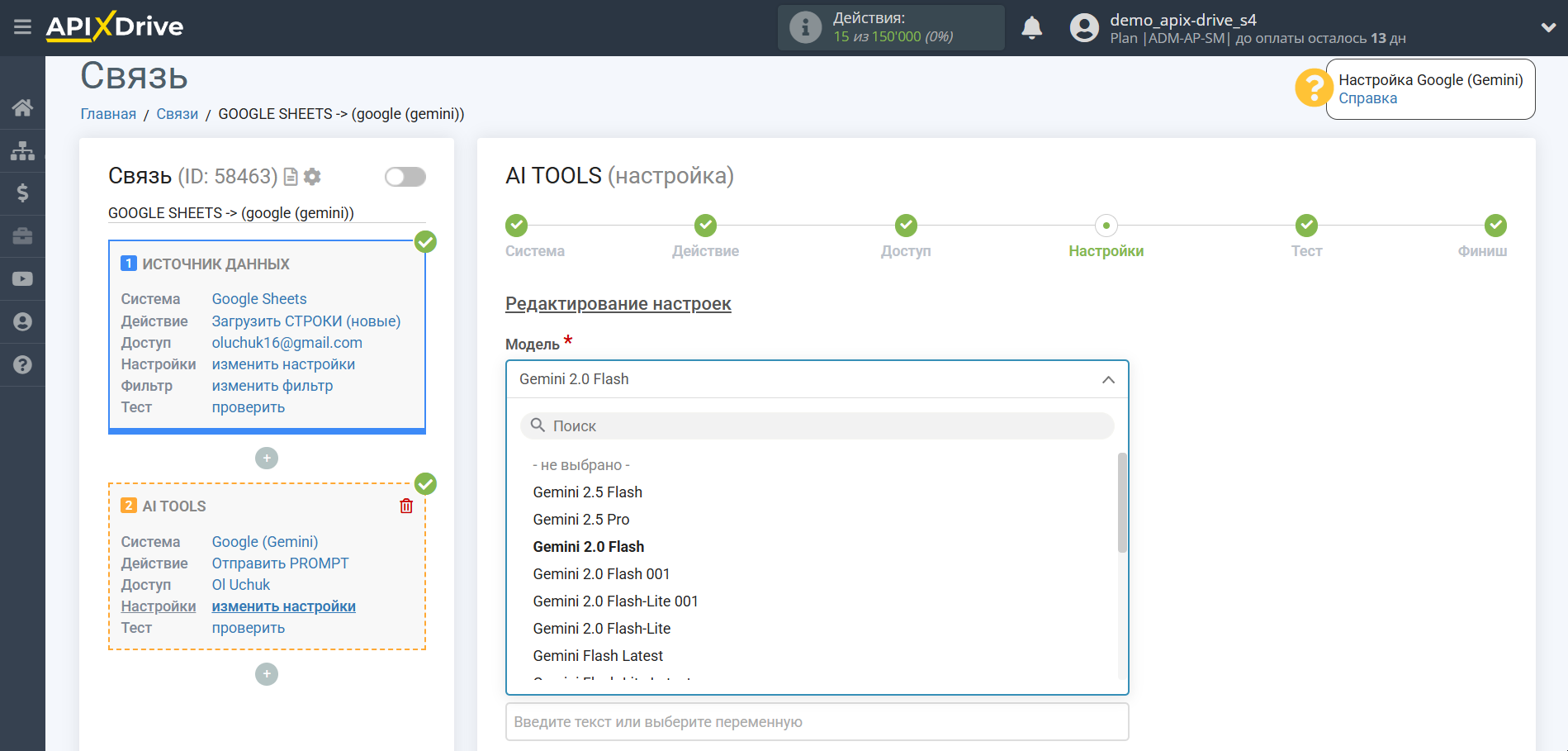Delete AI TOOLS block with trash icon
Screen dimensions: 1568x751
(x=406, y=506)
